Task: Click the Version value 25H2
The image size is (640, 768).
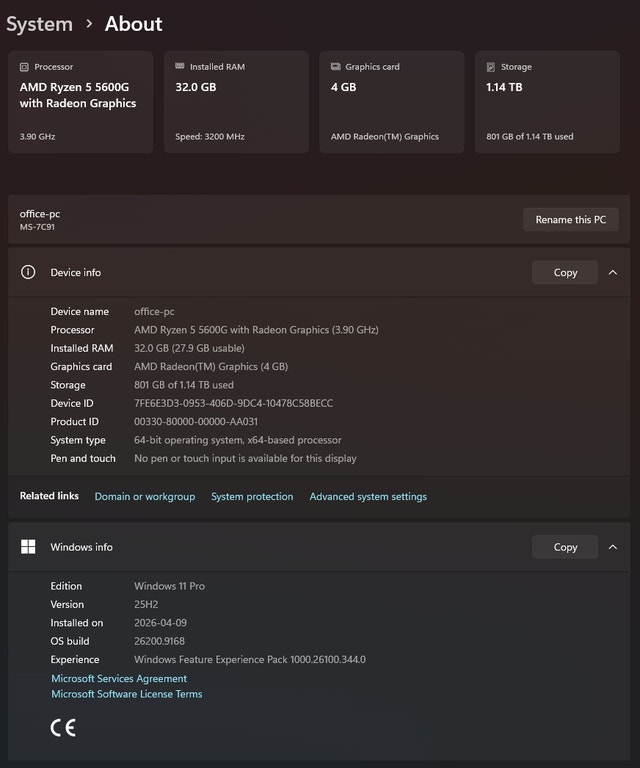Action: (x=146, y=604)
